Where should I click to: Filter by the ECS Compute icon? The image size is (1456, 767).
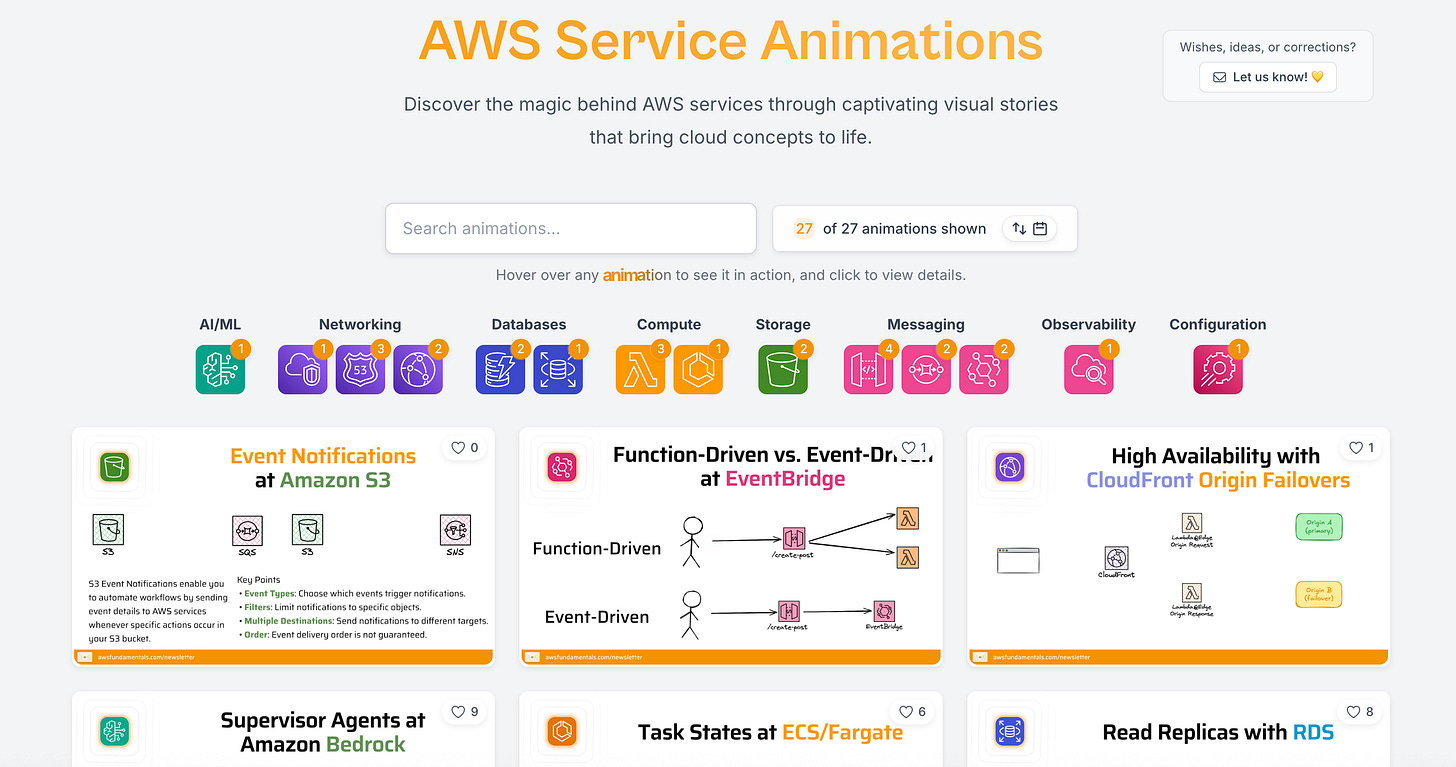pyautogui.click(x=698, y=369)
